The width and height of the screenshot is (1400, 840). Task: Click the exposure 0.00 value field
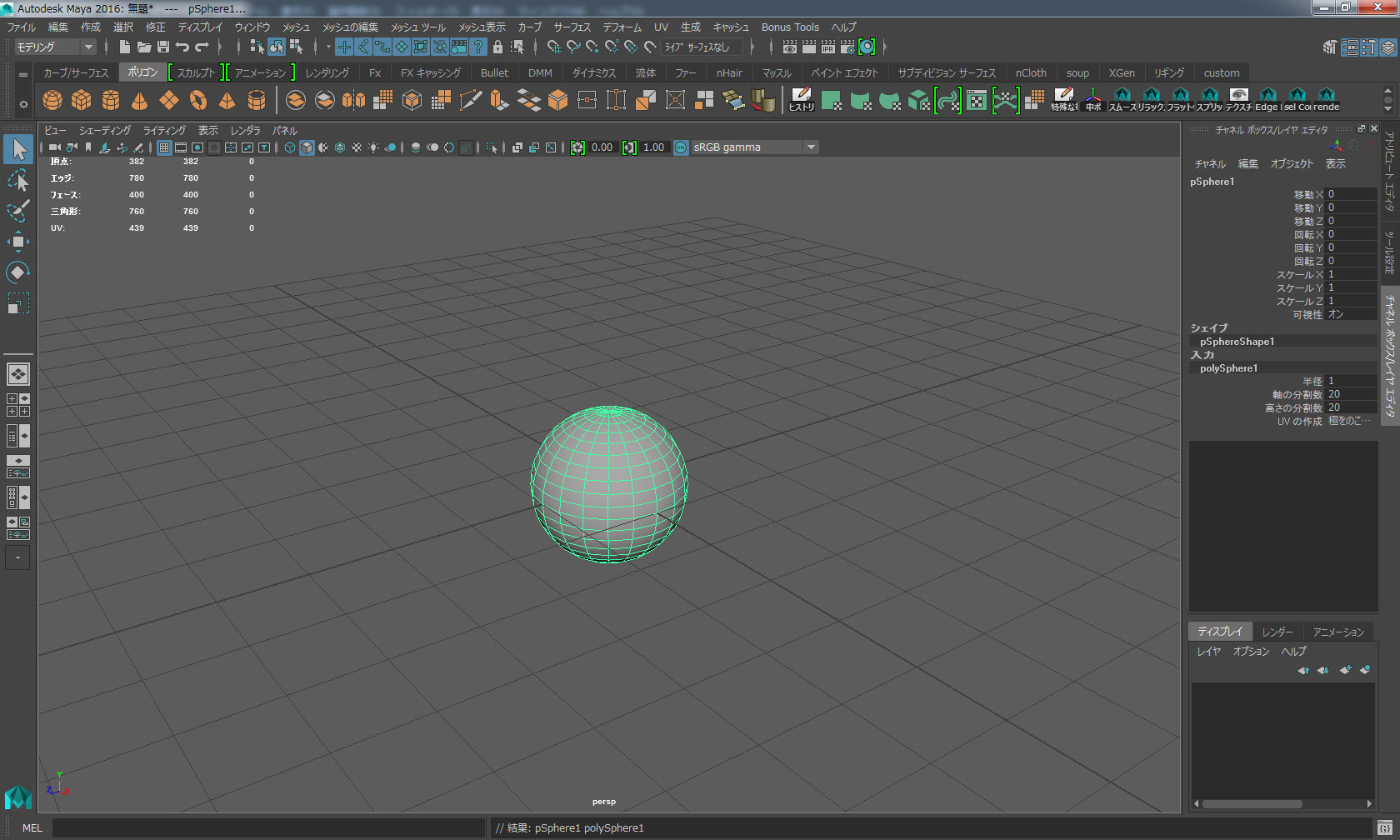tap(602, 147)
